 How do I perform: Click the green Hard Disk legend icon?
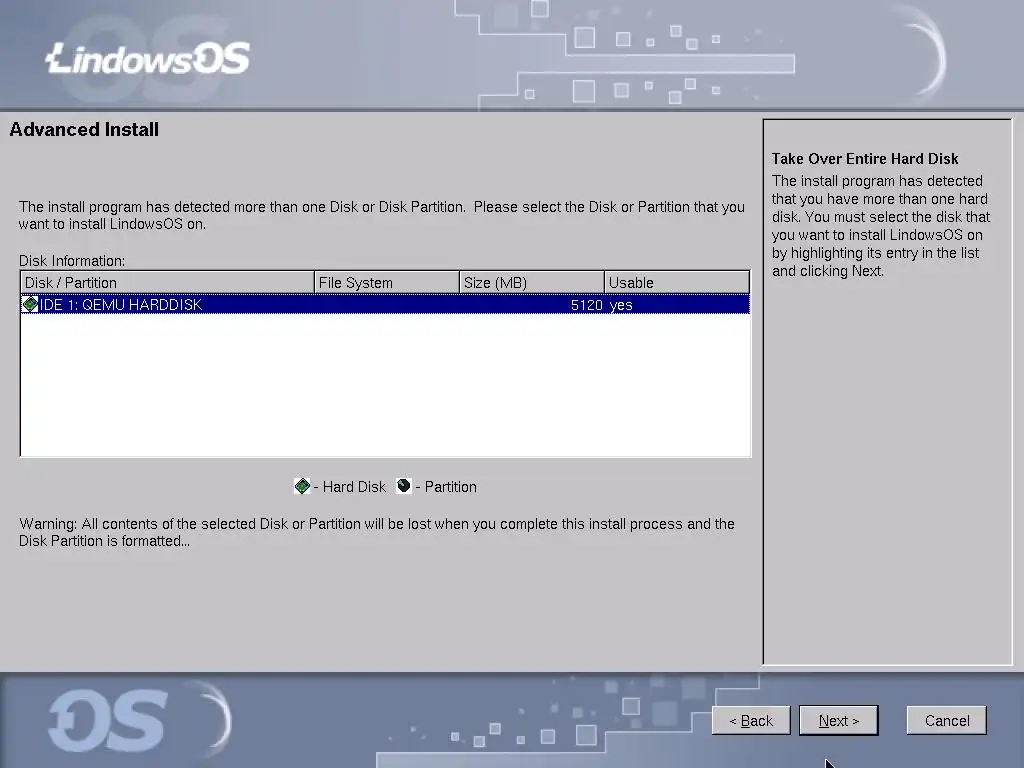click(x=302, y=486)
